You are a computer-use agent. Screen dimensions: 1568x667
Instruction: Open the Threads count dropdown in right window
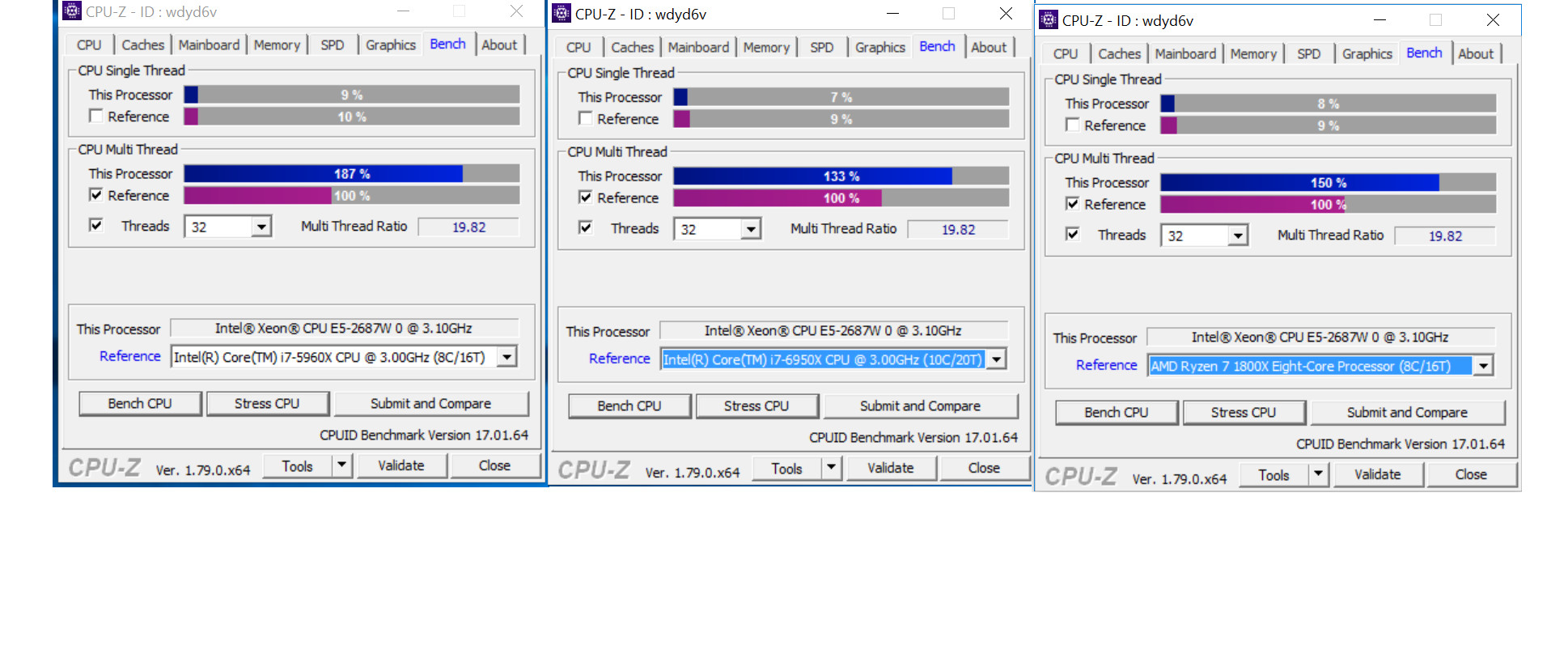click(x=1238, y=236)
